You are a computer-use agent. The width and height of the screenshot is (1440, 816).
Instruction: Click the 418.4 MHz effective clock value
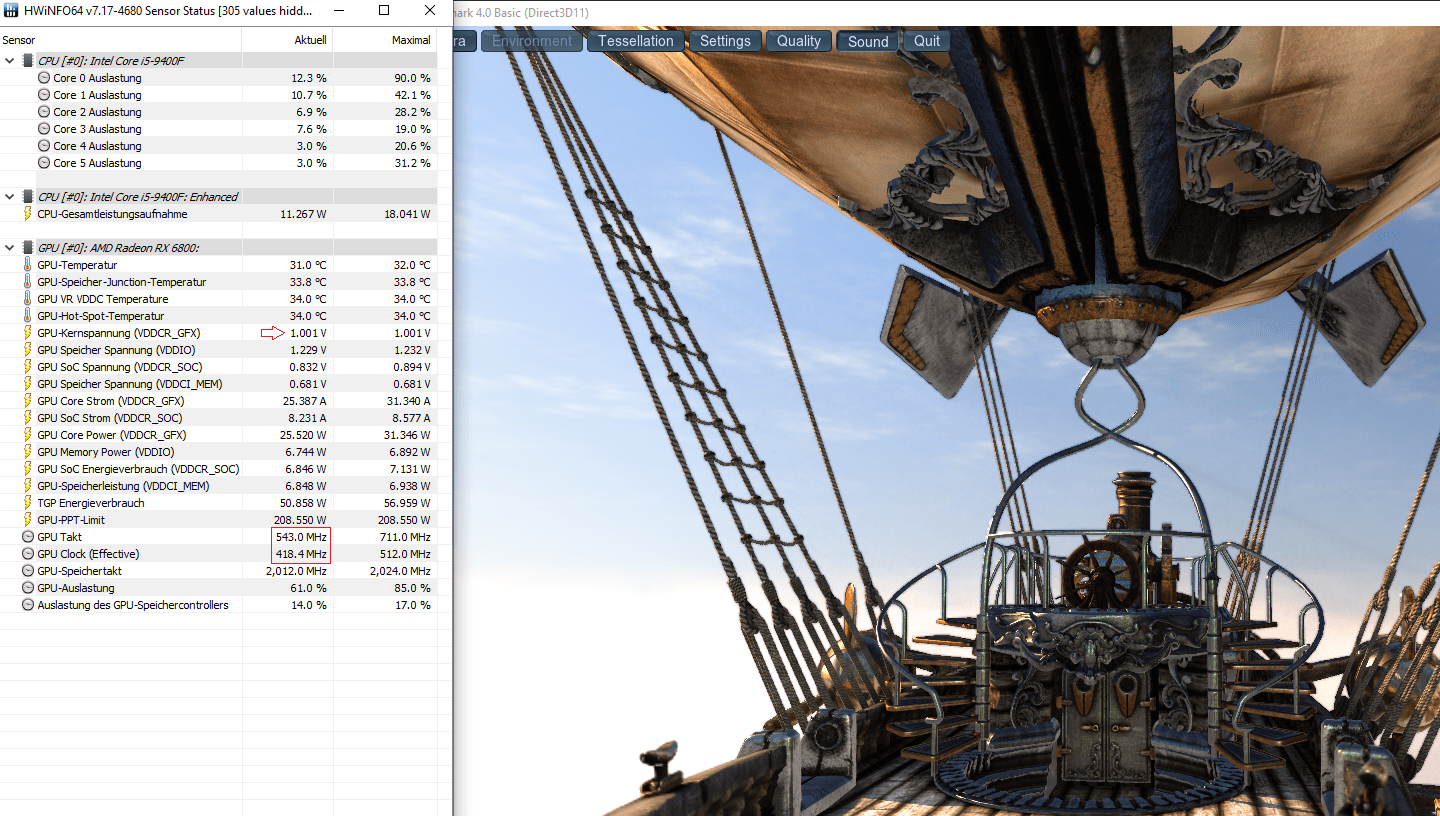tap(301, 554)
